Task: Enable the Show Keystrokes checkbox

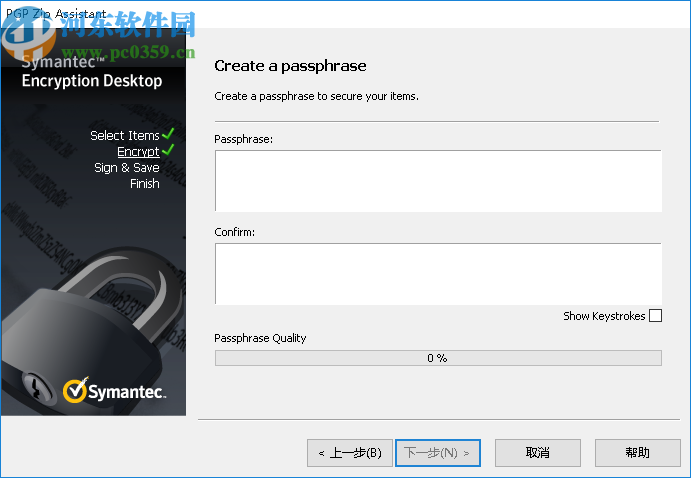Action: click(x=655, y=316)
